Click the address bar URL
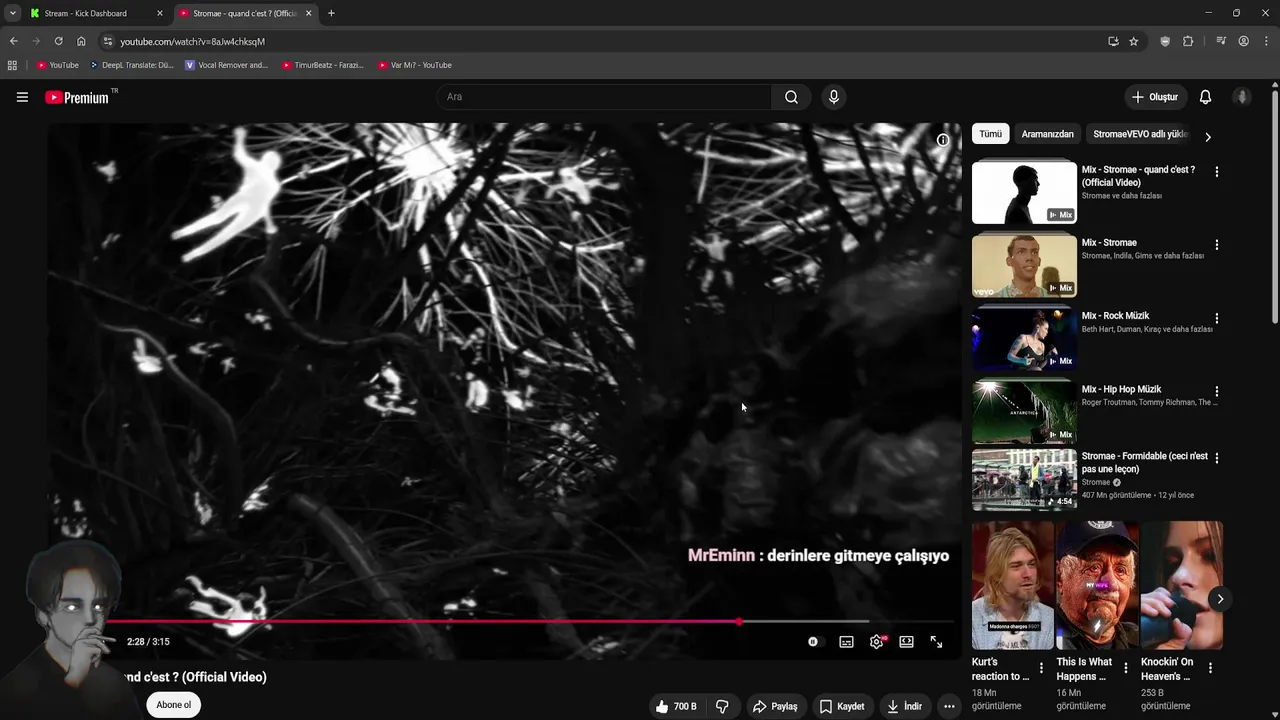Image resolution: width=1280 pixels, height=720 pixels. click(192, 42)
